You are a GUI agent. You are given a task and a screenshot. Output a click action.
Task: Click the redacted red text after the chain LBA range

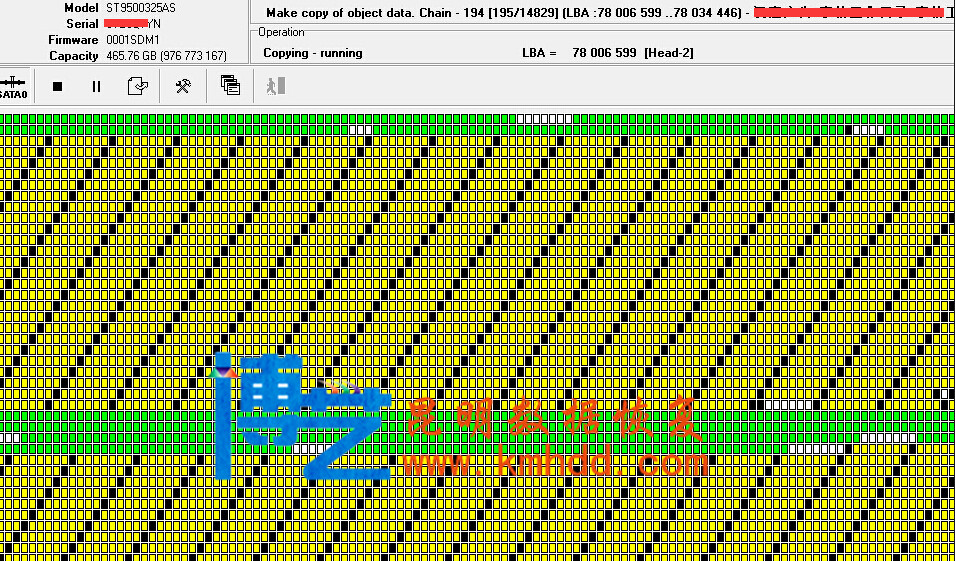pyautogui.click(x=848, y=13)
